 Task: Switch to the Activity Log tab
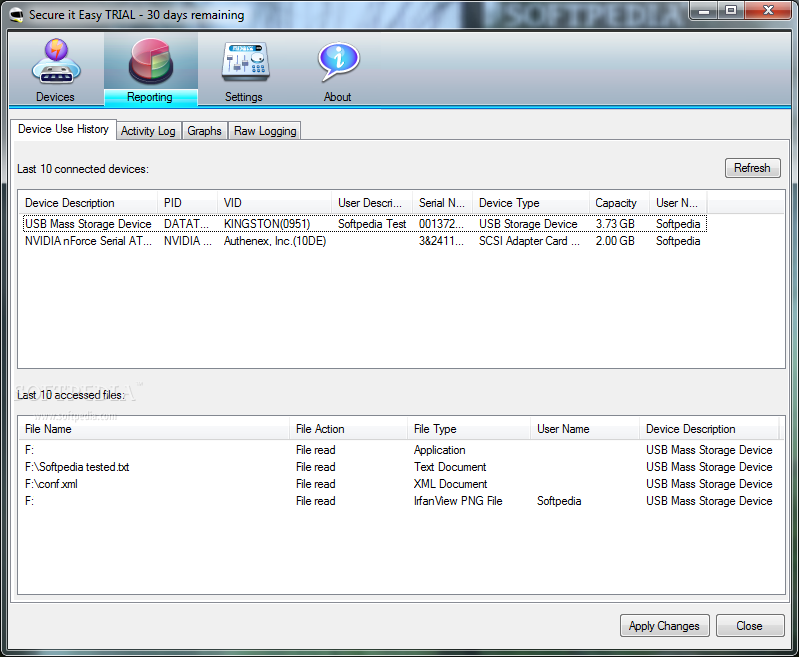coord(148,131)
